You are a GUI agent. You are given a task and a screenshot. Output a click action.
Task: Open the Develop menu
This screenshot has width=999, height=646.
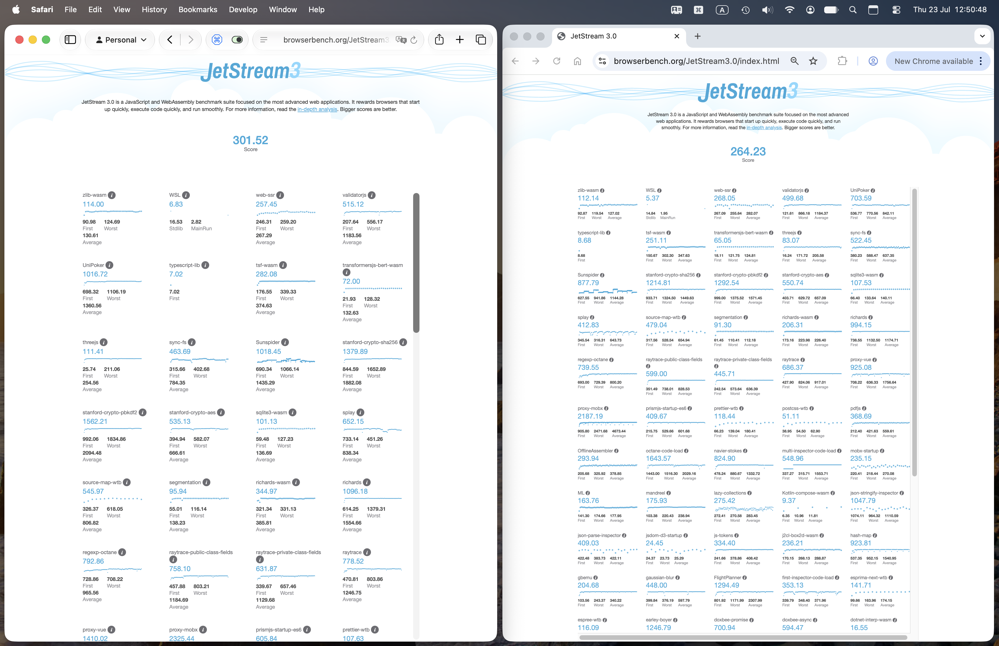coord(243,10)
